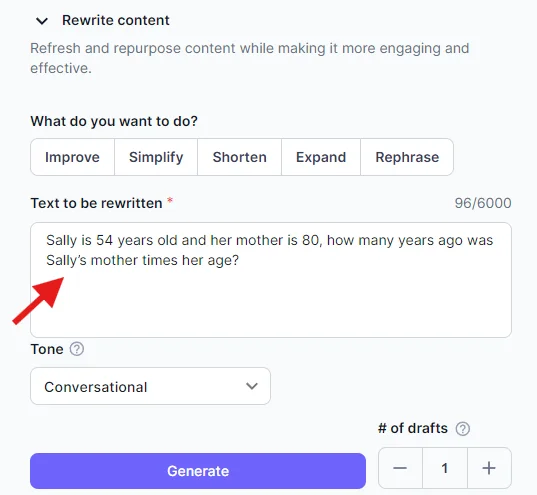Click the Text to be rewritten label
The height and width of the screenshot is (495, 537).
(97, 203)
